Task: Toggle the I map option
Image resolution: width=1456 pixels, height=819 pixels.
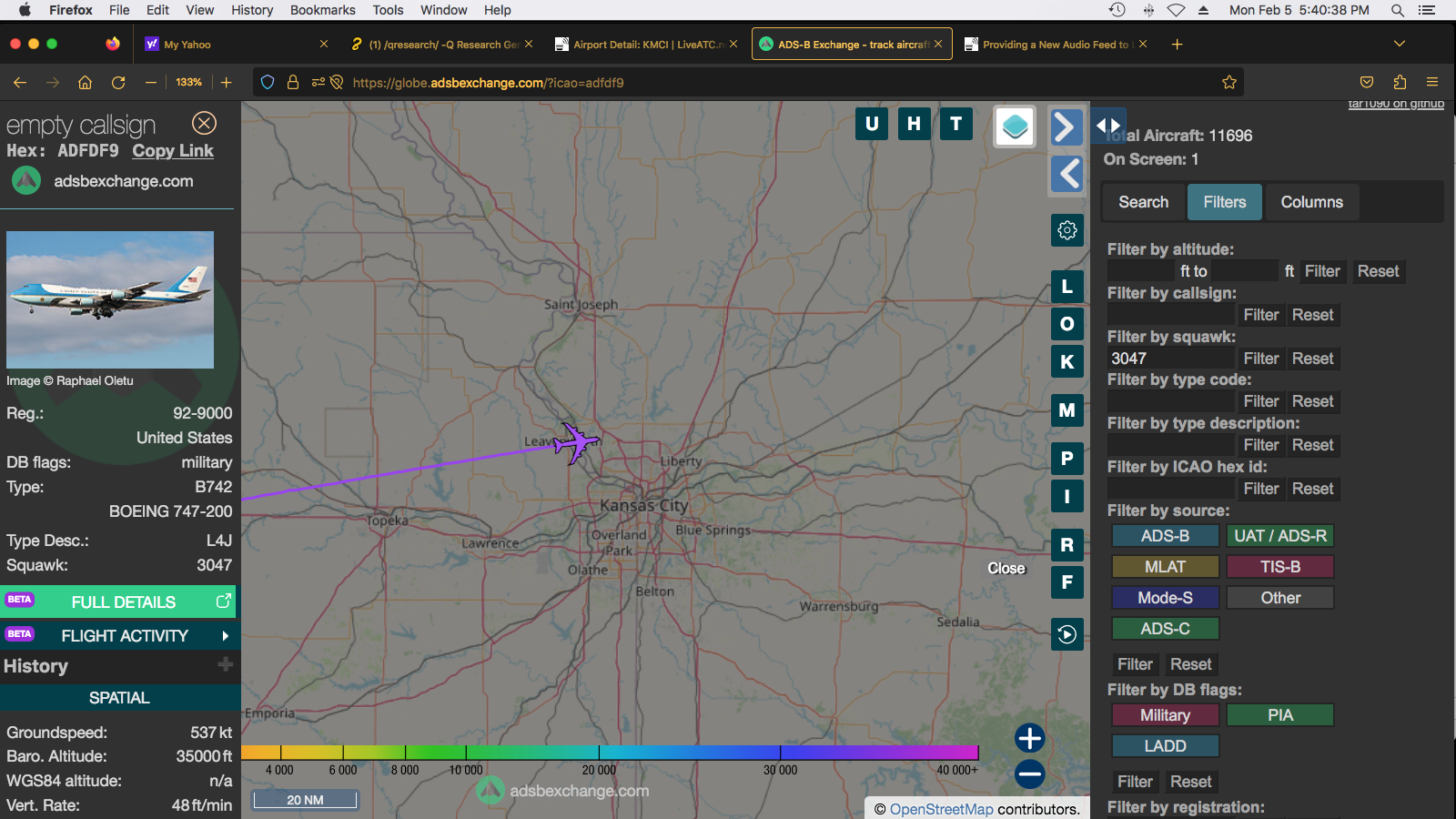Action: pyautogui.click(x=1067, y=496)
